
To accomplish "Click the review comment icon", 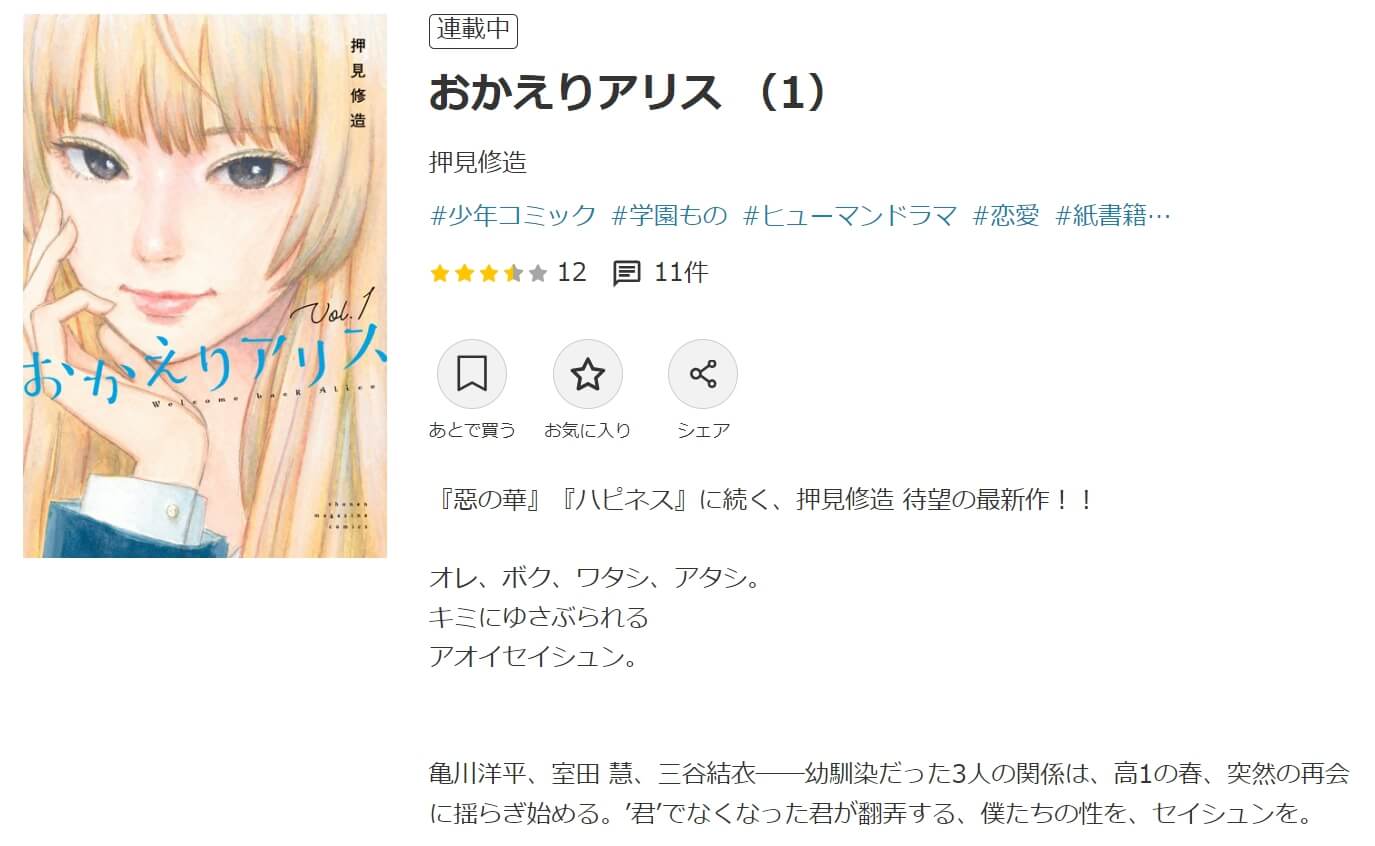I will point(626,273).
